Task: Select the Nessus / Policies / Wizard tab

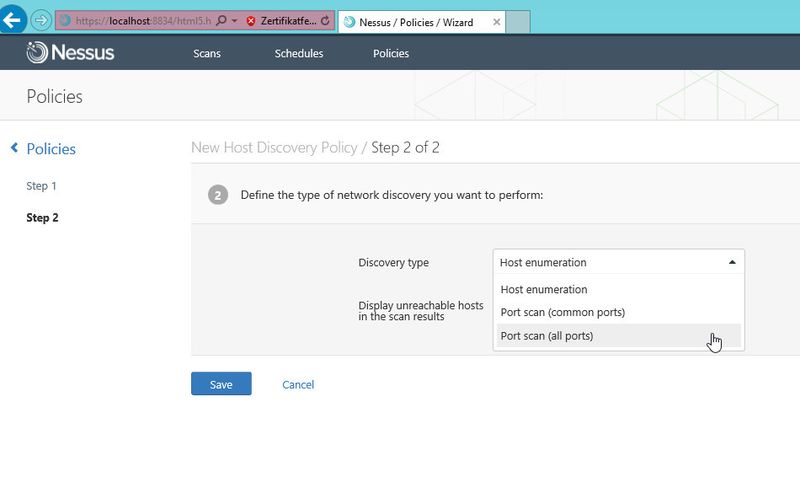Action: [421, 22]
